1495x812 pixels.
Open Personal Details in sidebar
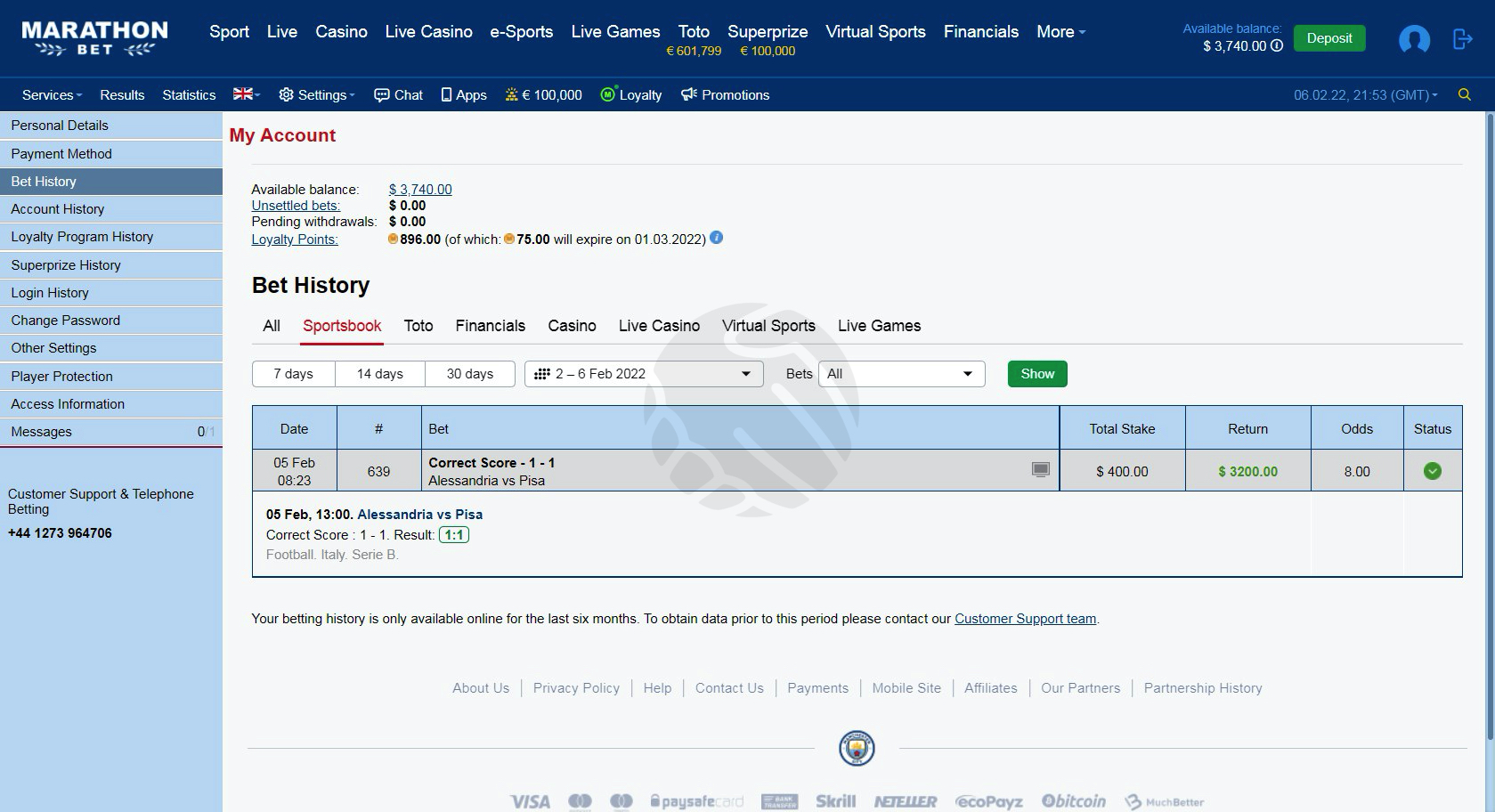click(x=111, y=126)
